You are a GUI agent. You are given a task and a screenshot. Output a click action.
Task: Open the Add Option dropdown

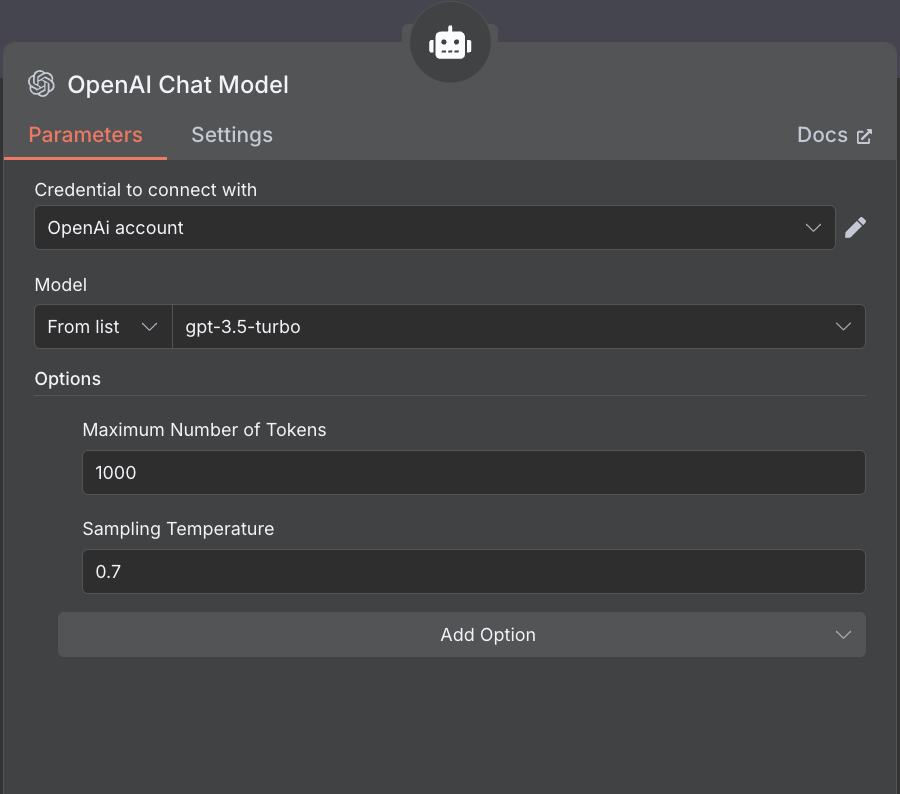tap(461, 634)
